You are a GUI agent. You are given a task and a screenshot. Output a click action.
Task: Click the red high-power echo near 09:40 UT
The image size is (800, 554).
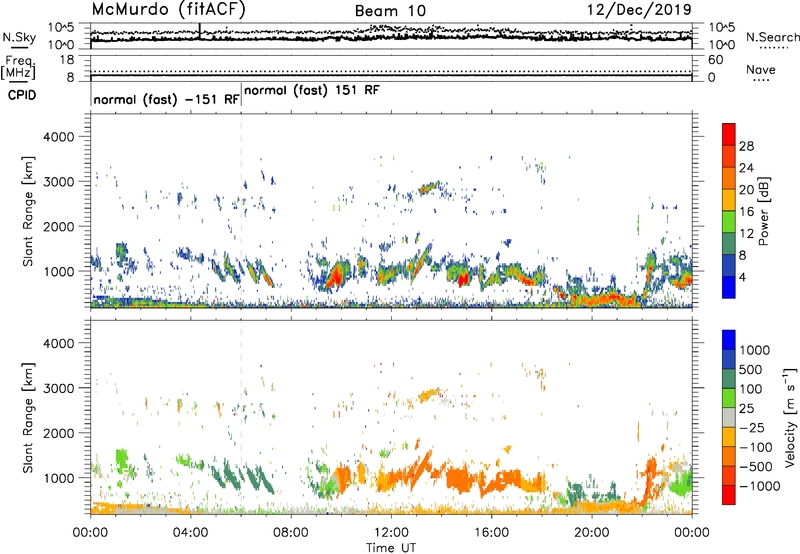pos(335,277)
